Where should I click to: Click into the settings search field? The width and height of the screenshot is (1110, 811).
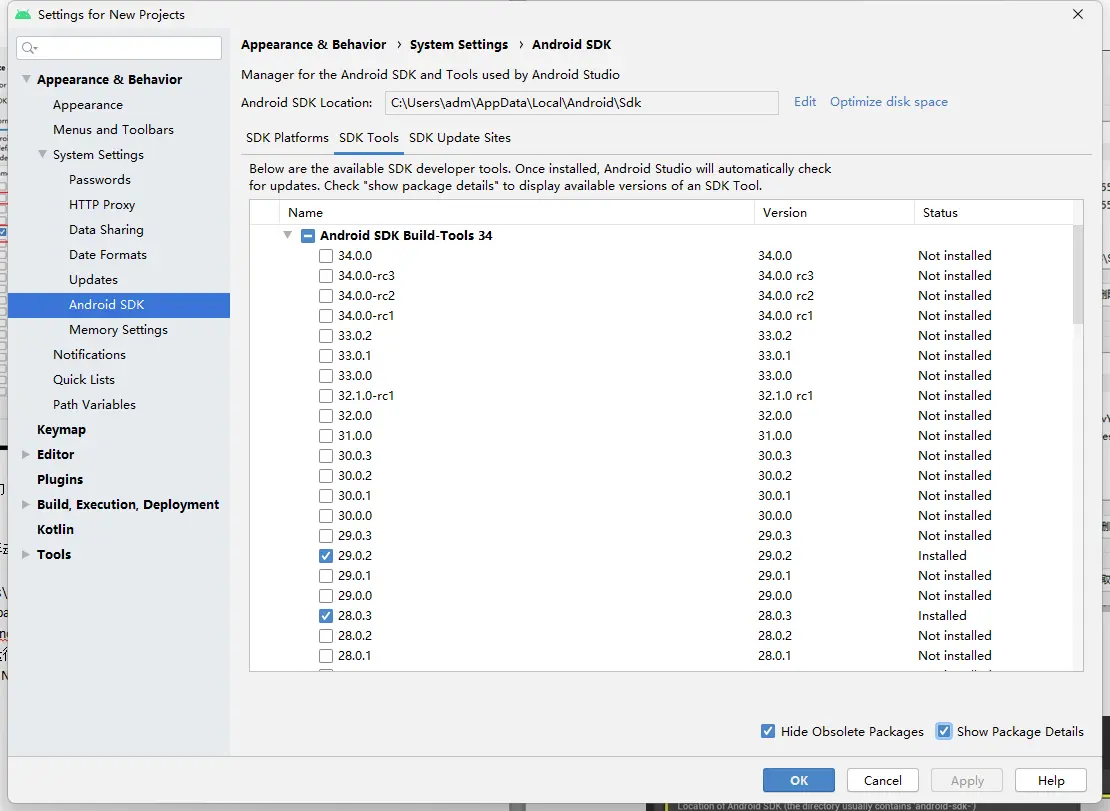[119, 48]
